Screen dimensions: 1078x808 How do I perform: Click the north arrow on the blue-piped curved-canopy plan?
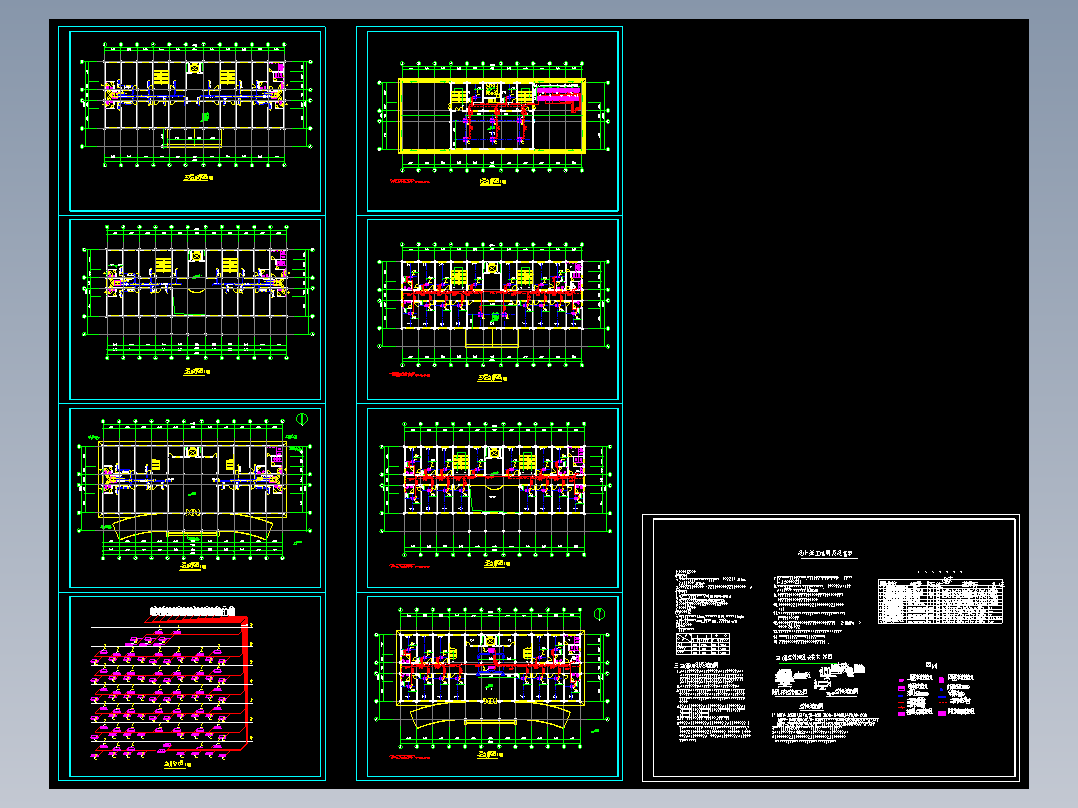[x=301, y=419]
